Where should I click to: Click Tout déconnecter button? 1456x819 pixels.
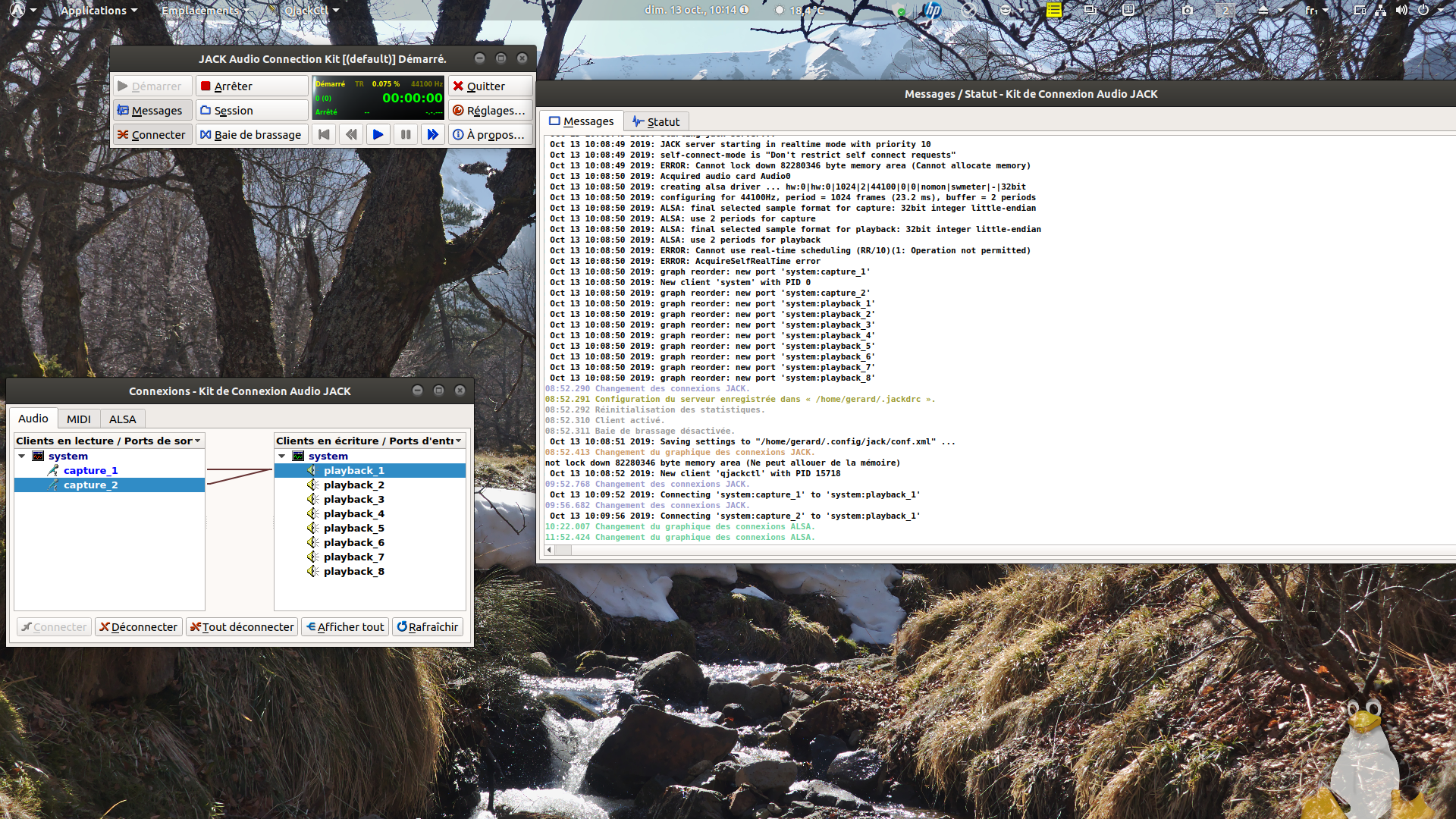point(242,627)
